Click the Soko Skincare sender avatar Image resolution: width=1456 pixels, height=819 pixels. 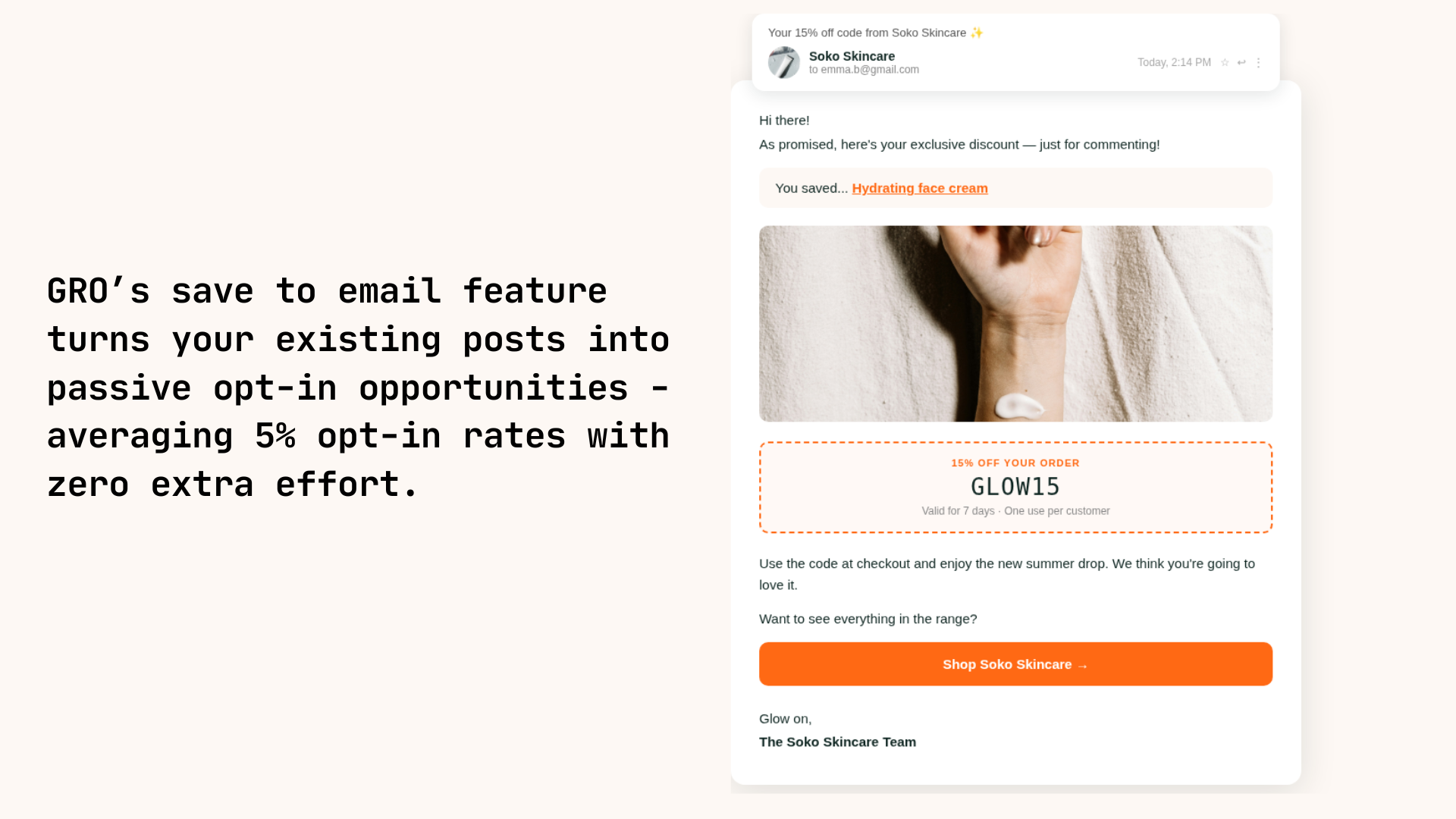[x=784, y=62]
